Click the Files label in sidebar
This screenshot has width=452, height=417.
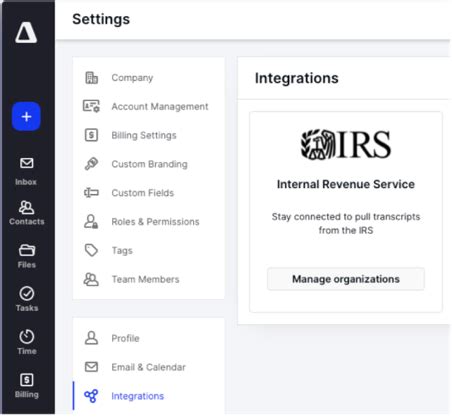point(27,265)
